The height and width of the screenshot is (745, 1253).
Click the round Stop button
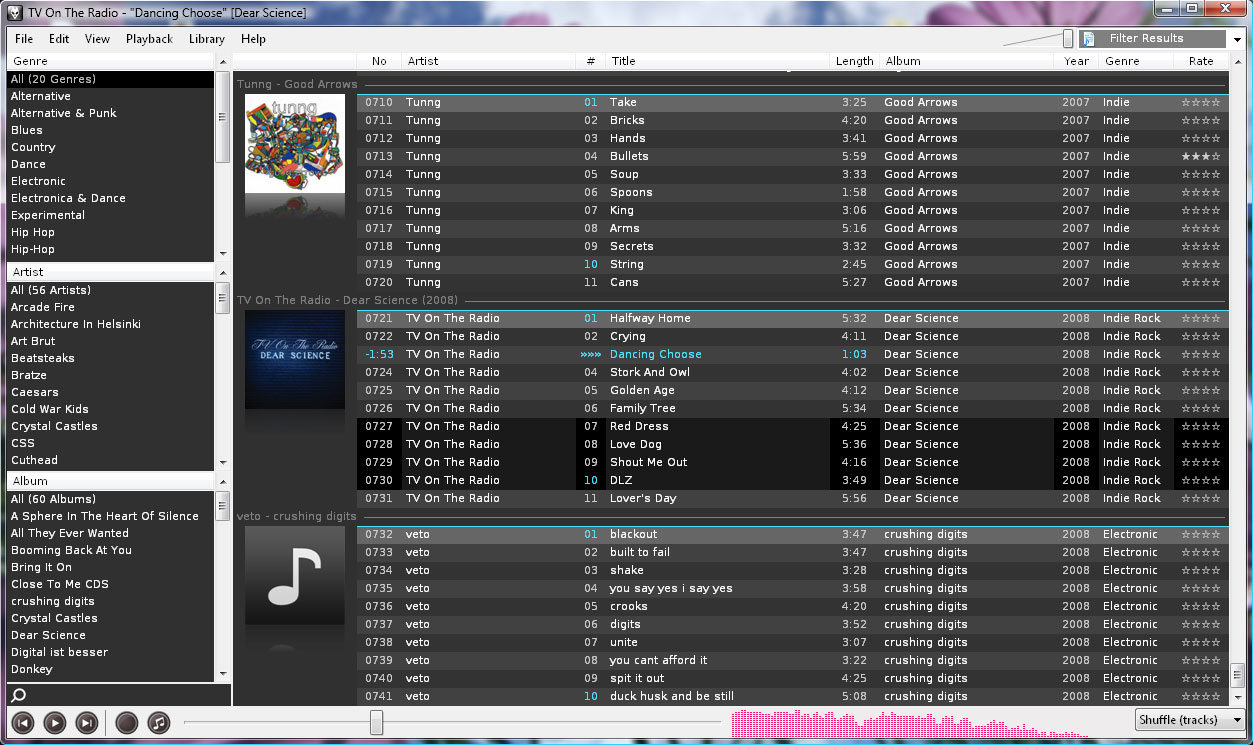[x=126, y=722]
